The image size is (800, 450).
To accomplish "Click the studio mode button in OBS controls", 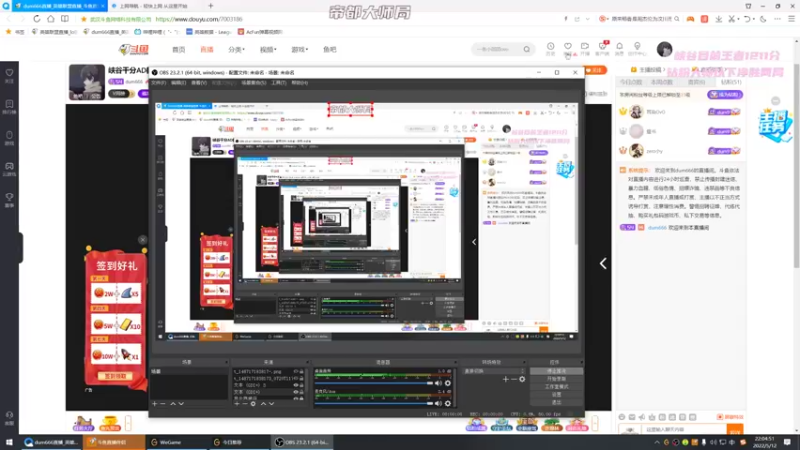I will point(556,386).
